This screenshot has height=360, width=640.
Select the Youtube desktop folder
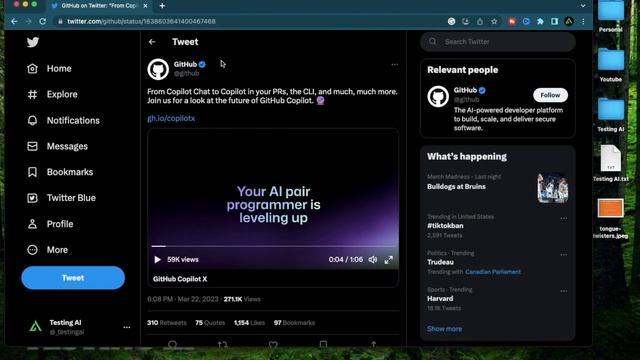coord(611,65)
